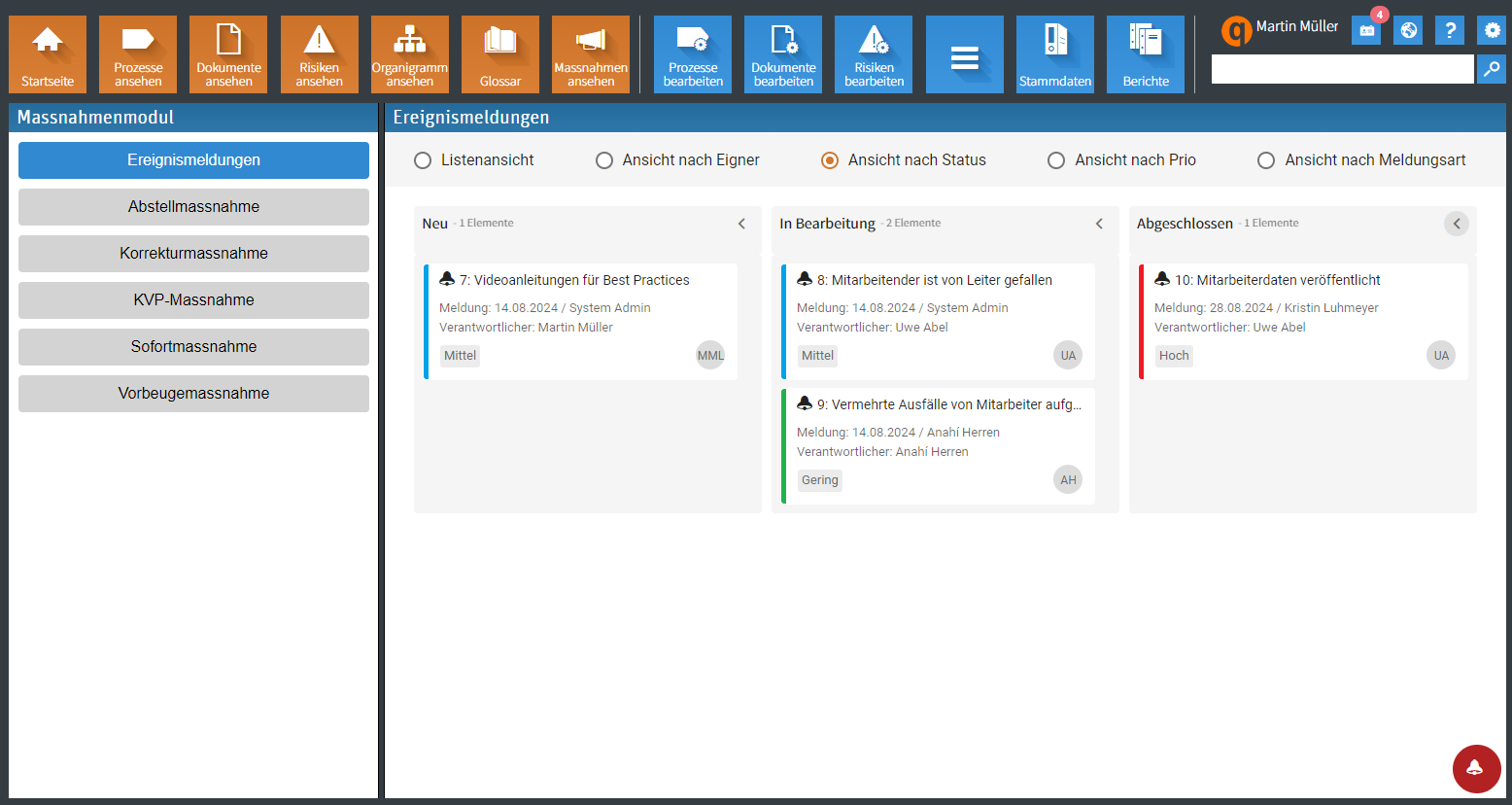Click the UA avatar on card 8
This screenshot has width=1512, height=805.
[1068, 356]
